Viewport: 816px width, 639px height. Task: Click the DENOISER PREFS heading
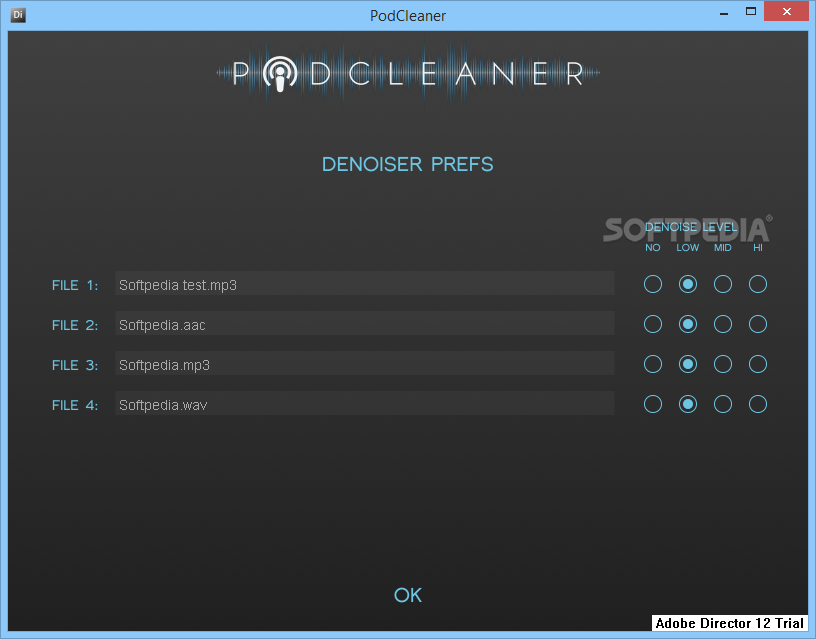tap(407, 164)
